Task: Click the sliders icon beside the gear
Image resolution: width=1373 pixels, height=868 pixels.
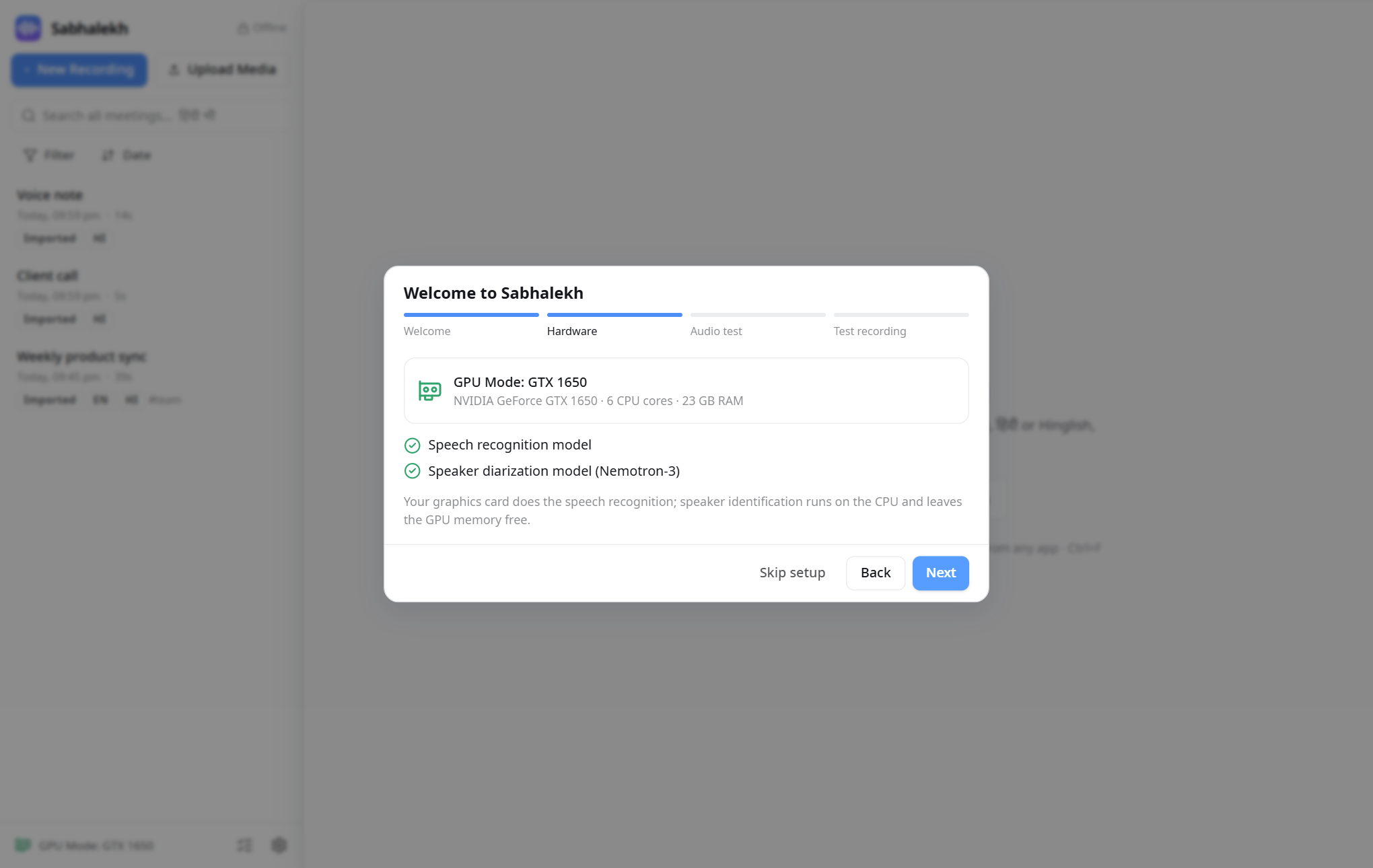Action: (245, 845)
